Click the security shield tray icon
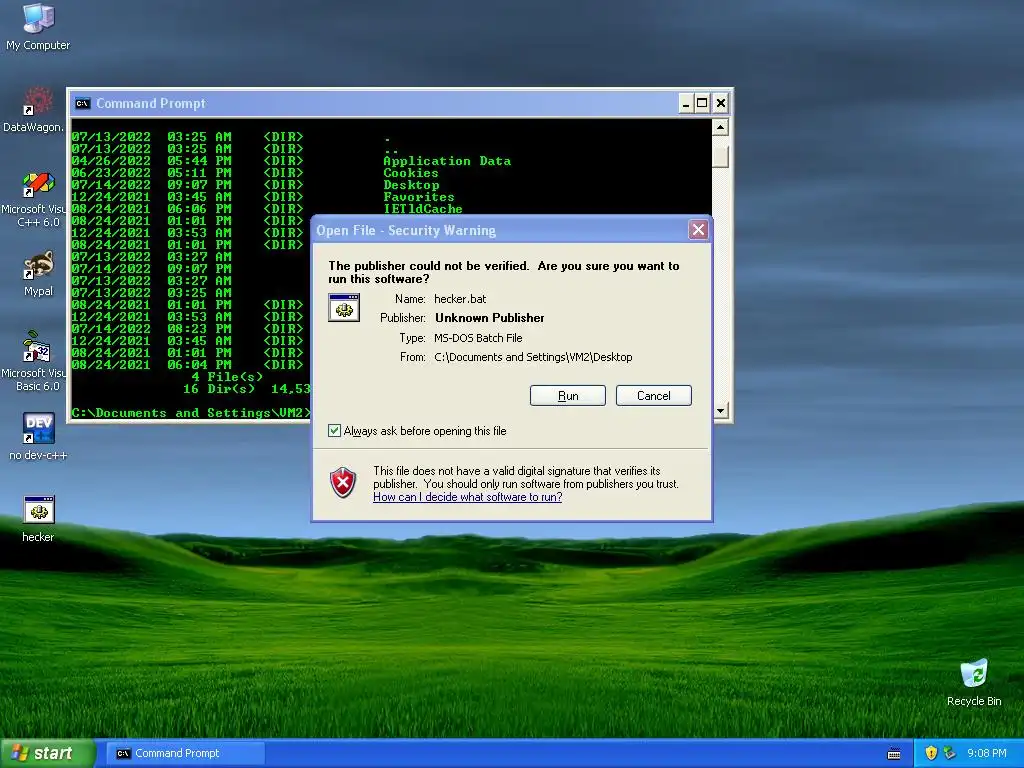Image resolution: width=1024 pixels, height=768 pixels. point(931,753)
